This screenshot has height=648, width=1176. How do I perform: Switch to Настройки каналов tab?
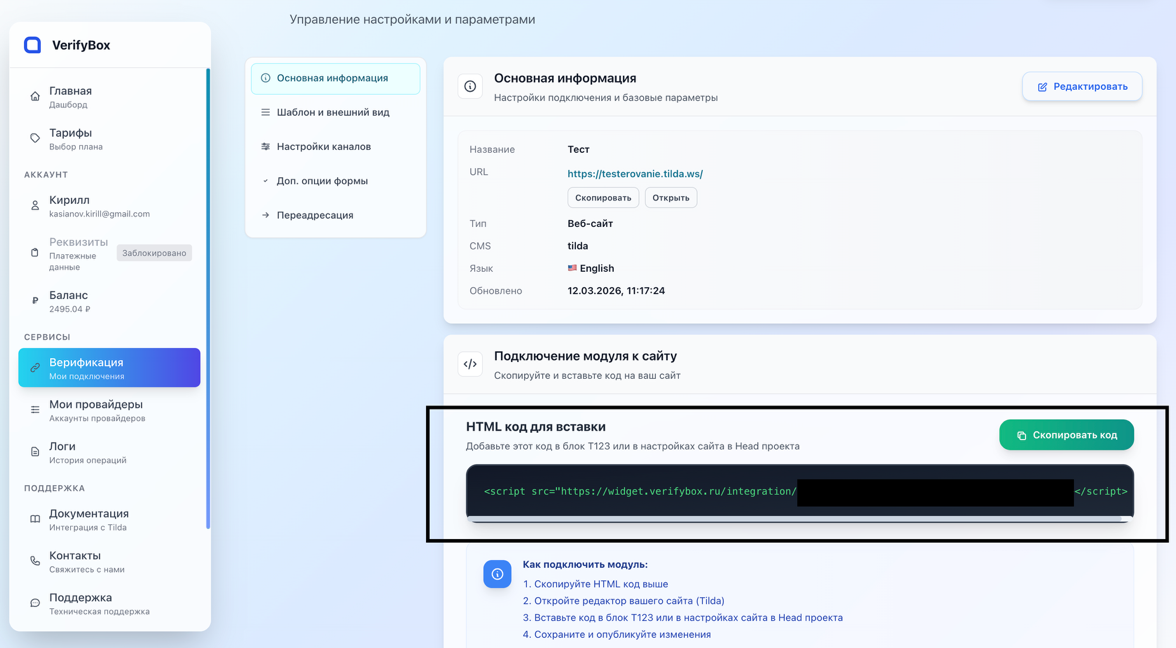tap(335, 147)
